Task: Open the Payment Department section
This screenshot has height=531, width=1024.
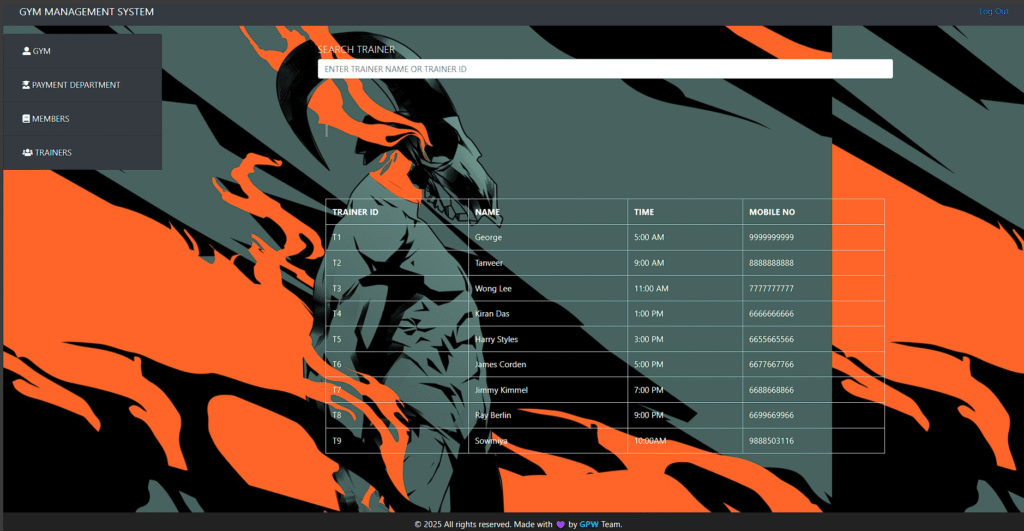Action: point(82,85)
